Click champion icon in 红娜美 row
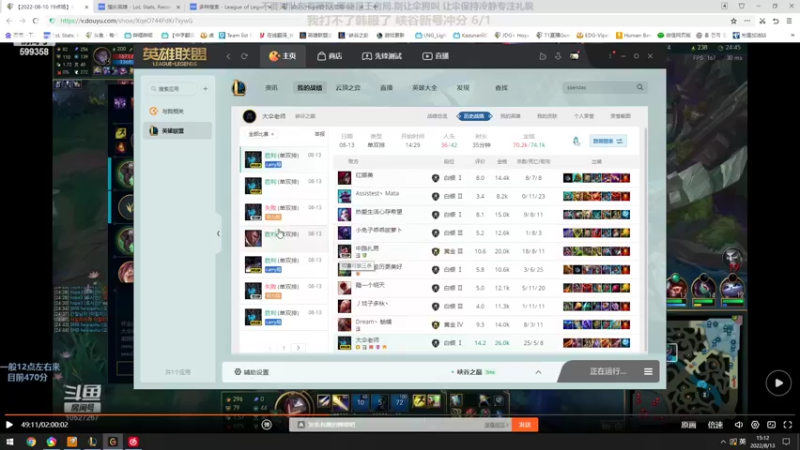The height and width of the screenshot is (450, 800). pos(344,178)
